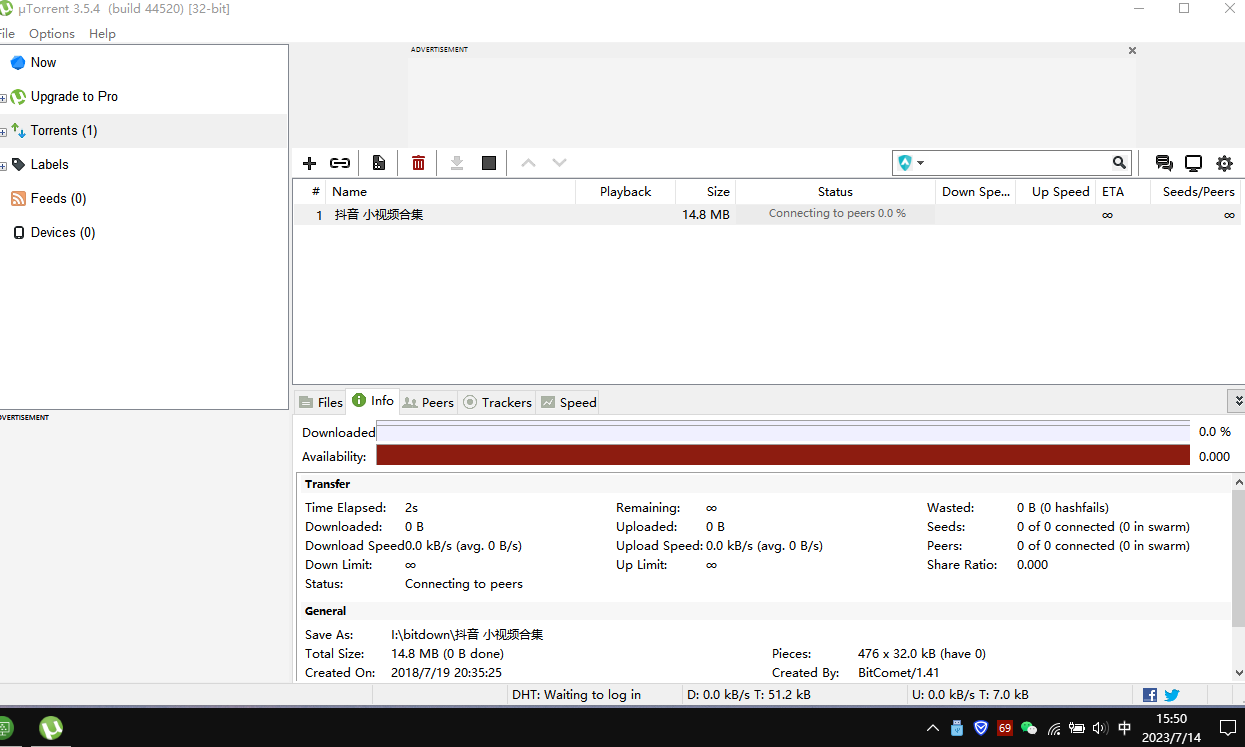Expand the Labels tree node
The image size is (1245, 747).
(x=3, y=165)
